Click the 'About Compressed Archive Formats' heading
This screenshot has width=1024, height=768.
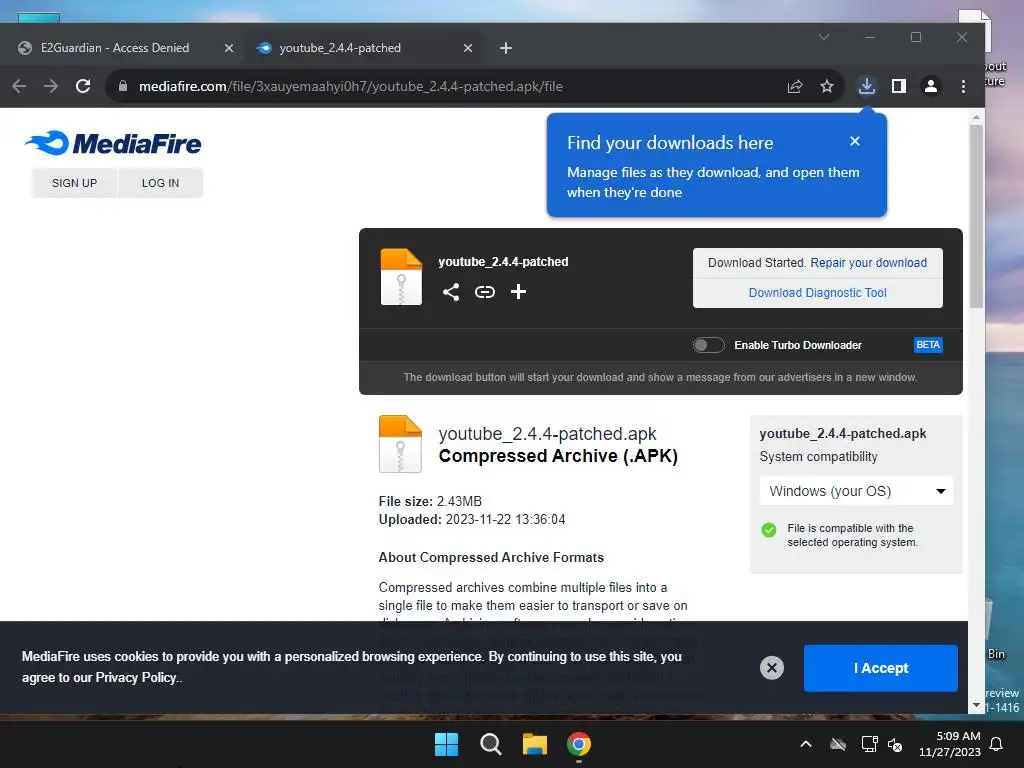[x=491, y=557]
